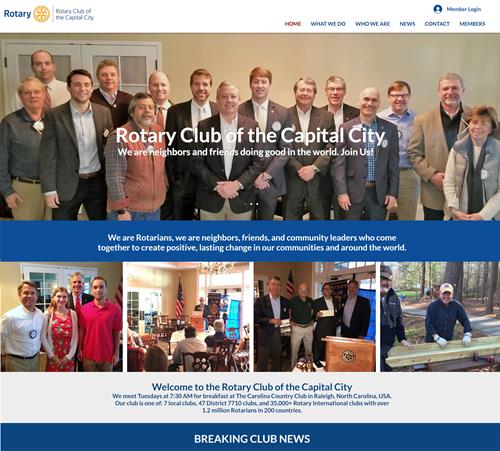This screenshot has width=500, height=451.
Task: Open the photo of four people with red dress
Action: pos(61,317)
